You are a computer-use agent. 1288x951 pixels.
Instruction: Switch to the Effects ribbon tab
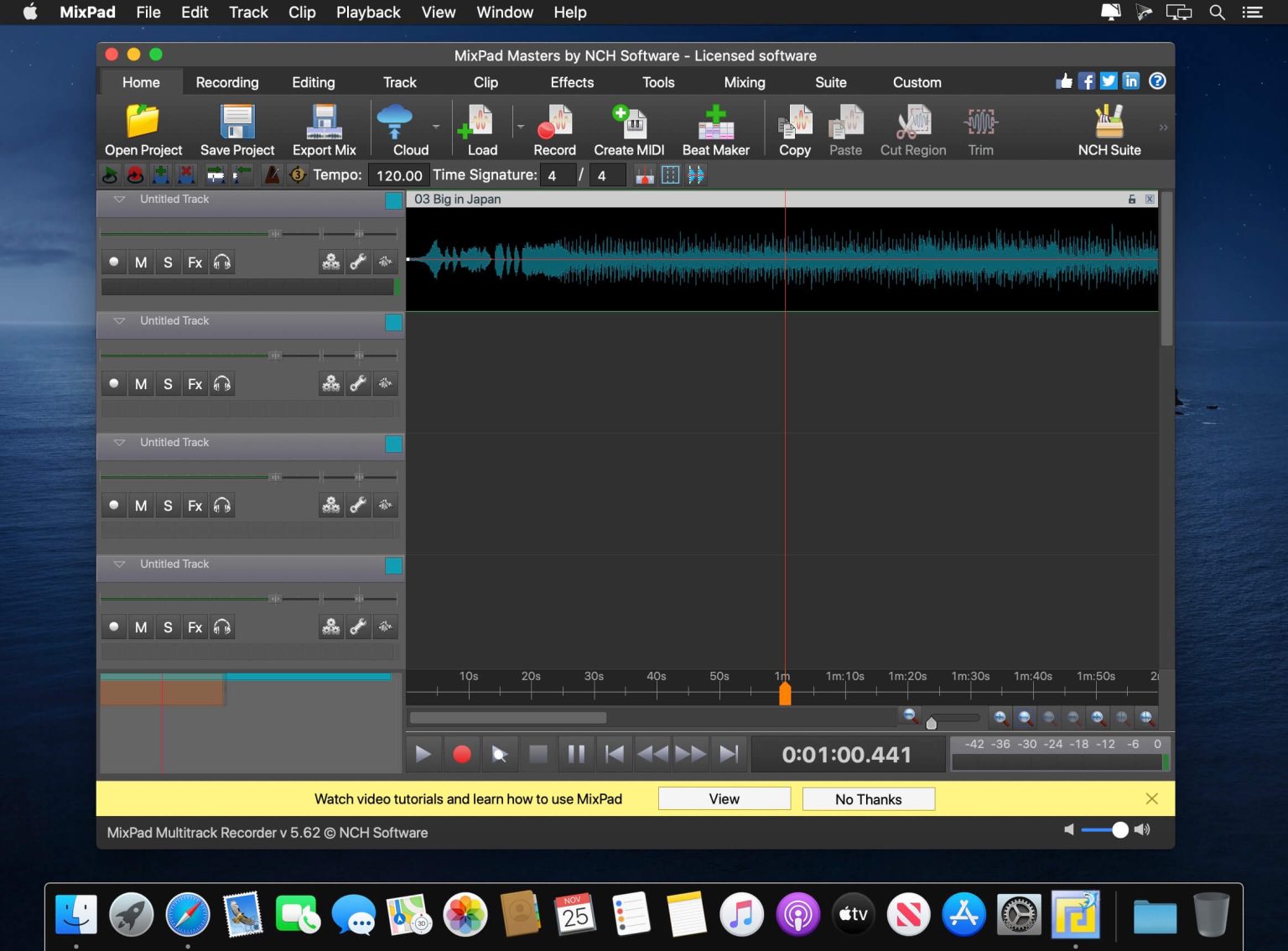[x=571, y=81]
